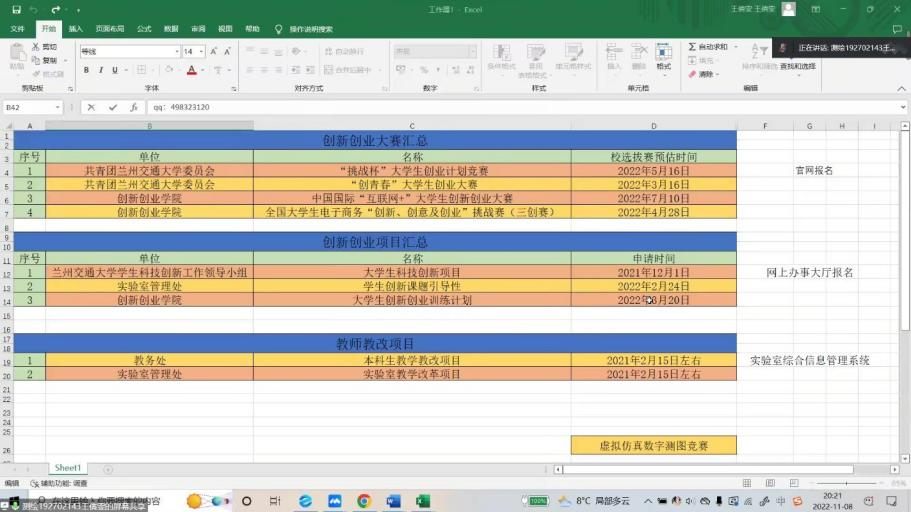Toggle Italic formatting
911x512 pixels.
pyautogui.click(x=100, y=70)
